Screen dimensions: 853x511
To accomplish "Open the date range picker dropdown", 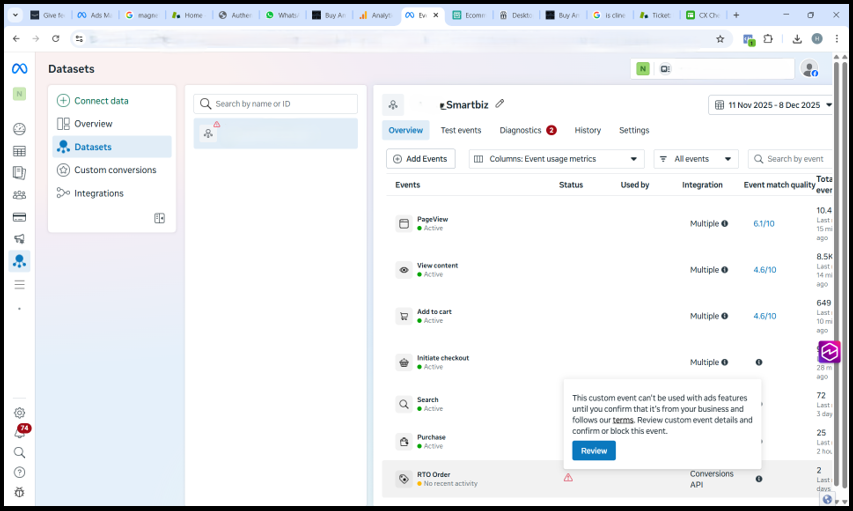I will 770,105.
